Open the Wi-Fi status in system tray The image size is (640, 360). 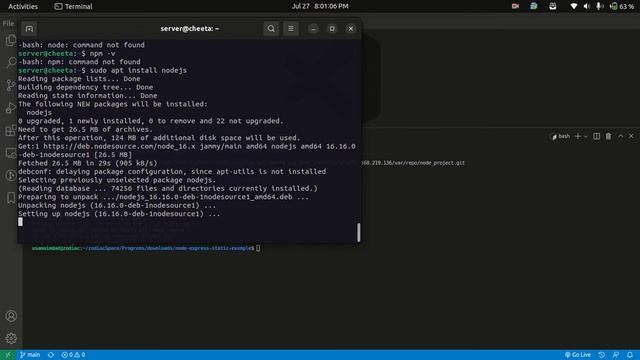[x=573, y=6]
